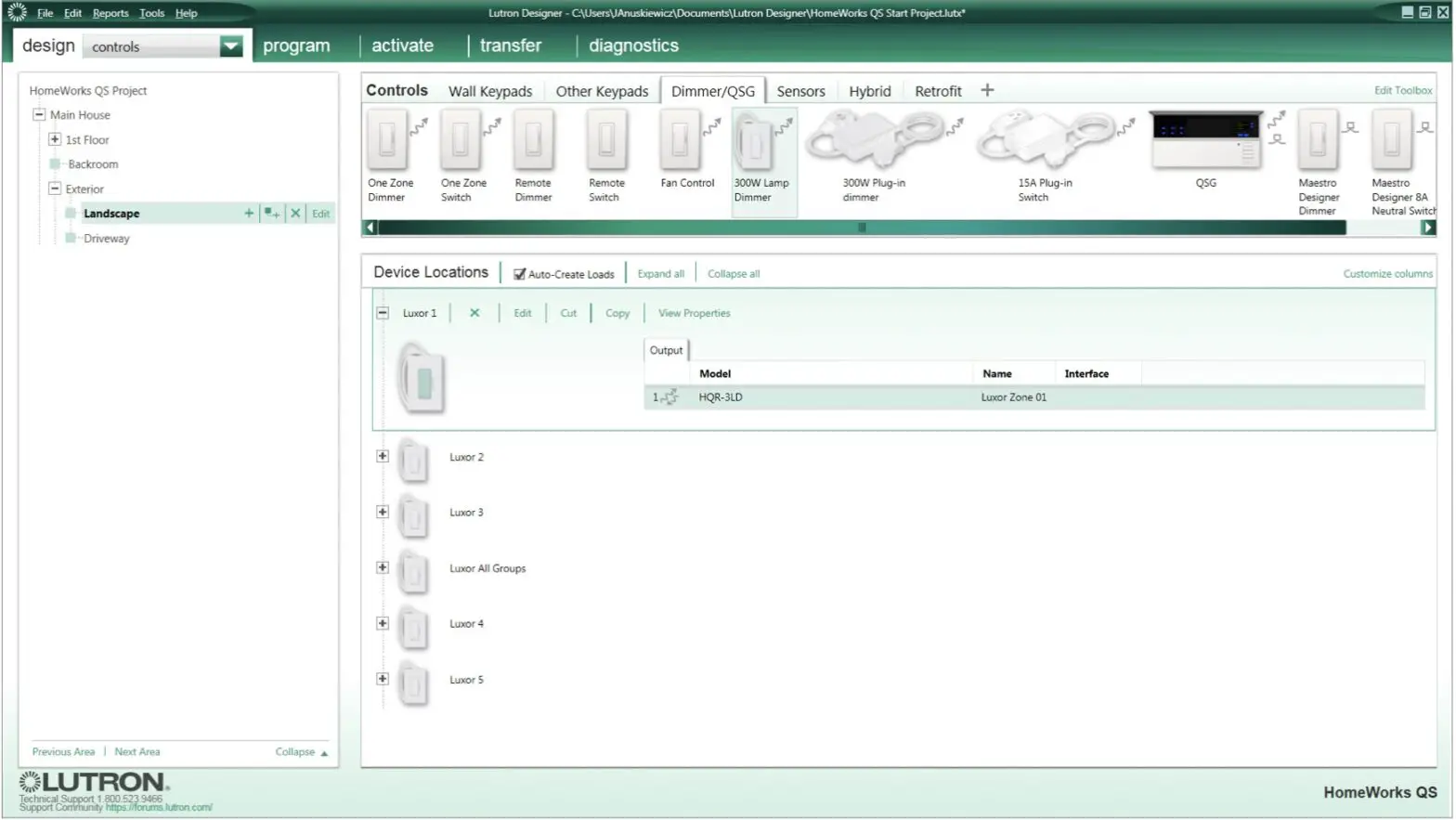Delete the Landscape area

tap(295, 214)
